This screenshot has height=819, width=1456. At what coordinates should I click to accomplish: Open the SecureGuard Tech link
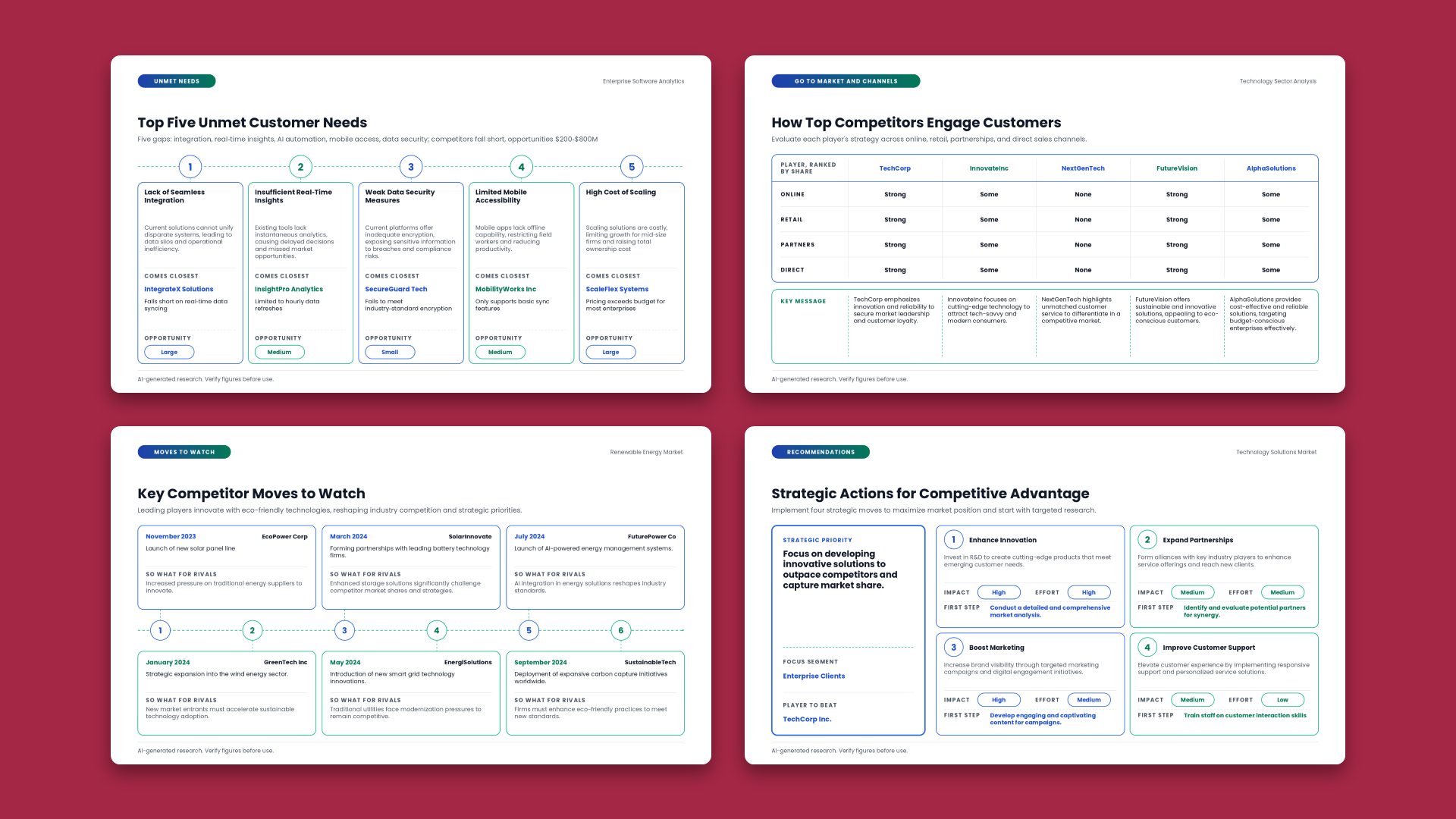point(396,289)
